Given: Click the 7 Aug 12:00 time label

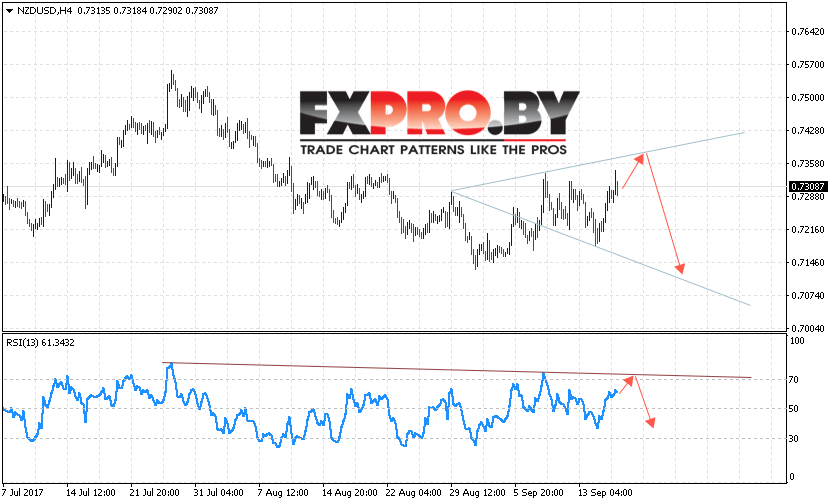Looking at the screenshot, I should 283,493.
